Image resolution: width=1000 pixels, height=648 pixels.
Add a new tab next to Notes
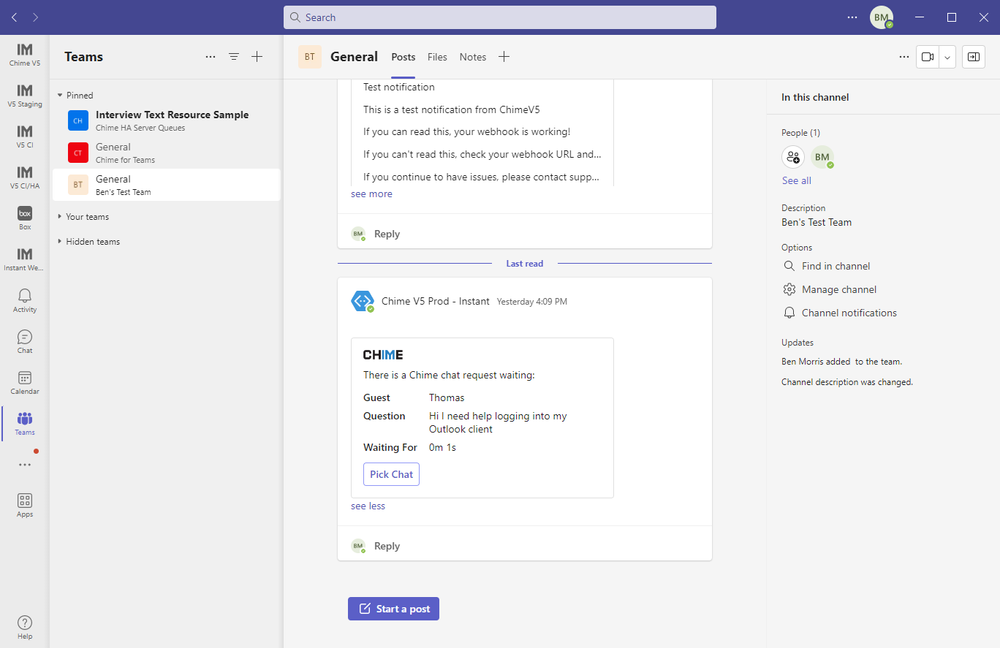(x=504, y=57)
